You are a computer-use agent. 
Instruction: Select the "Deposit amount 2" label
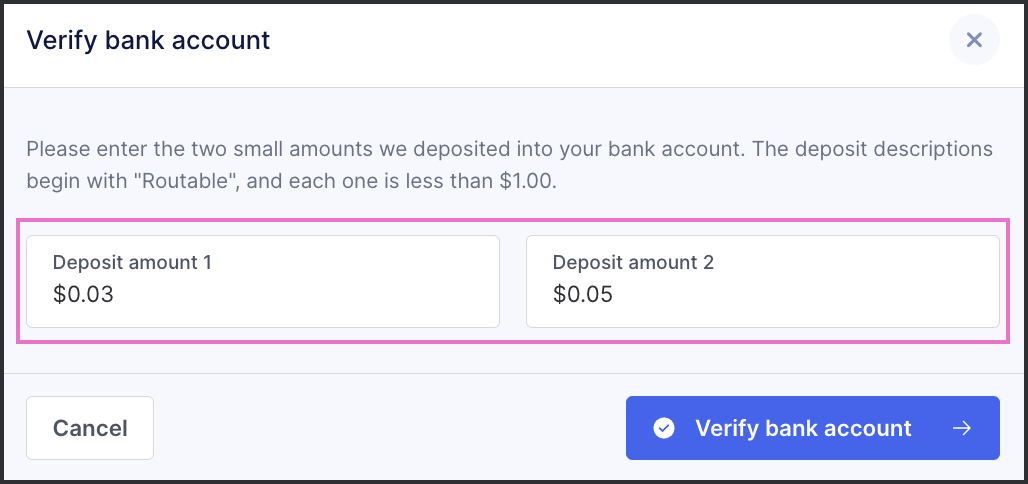click(633, 262)
